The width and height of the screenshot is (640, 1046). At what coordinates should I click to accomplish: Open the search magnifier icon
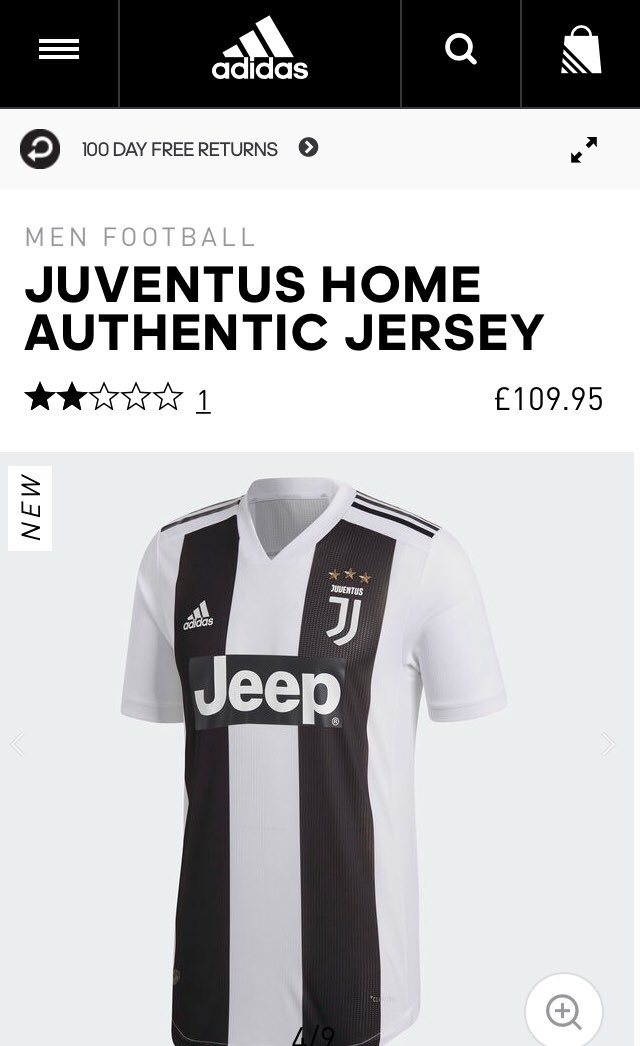[x=460, y=49]
